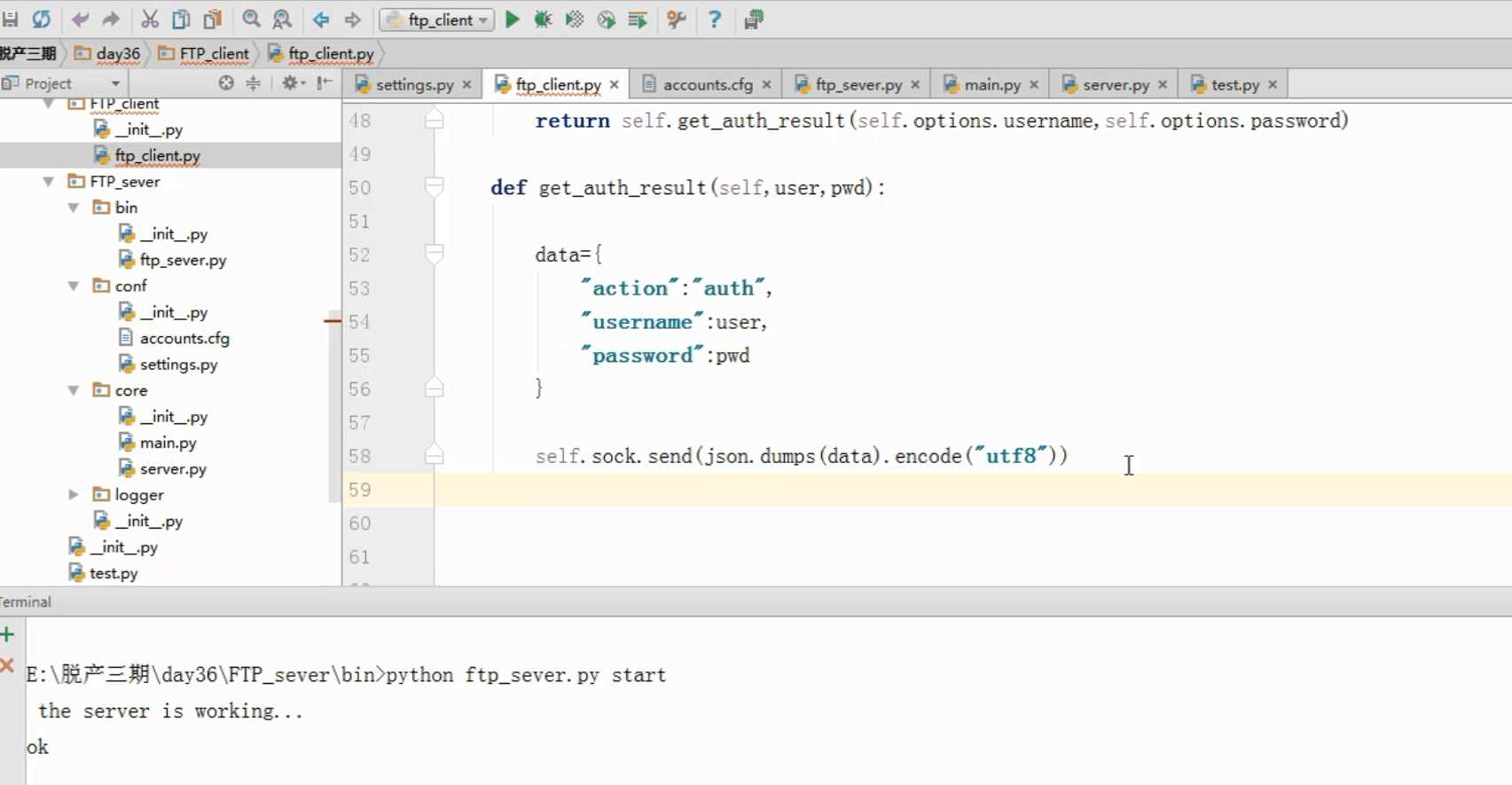Open the ftp_client run configuration dropdown
The image size is (1512, 785).
point(437,20)
